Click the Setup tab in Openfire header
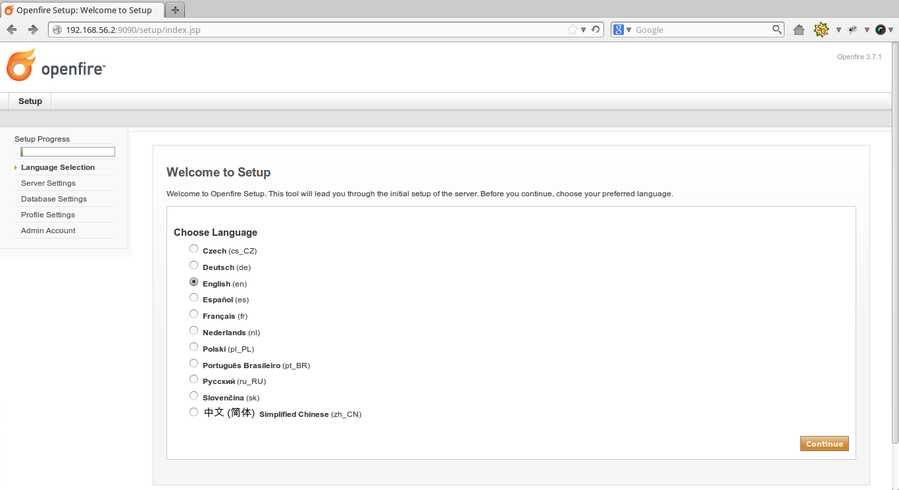 click(x=30, y=101)
